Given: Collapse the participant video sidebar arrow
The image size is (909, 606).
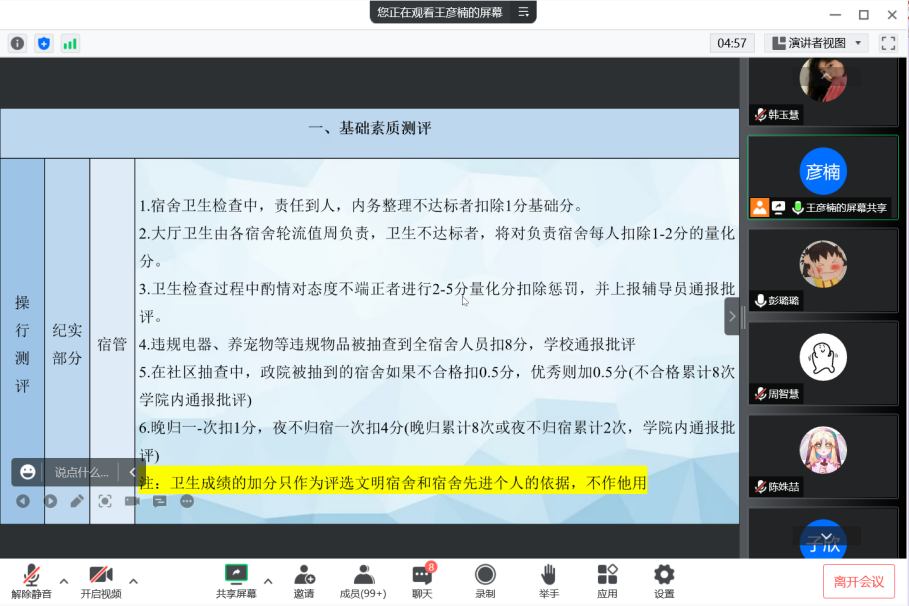Looking at the screenshot, I should click(x=732, y=316).
